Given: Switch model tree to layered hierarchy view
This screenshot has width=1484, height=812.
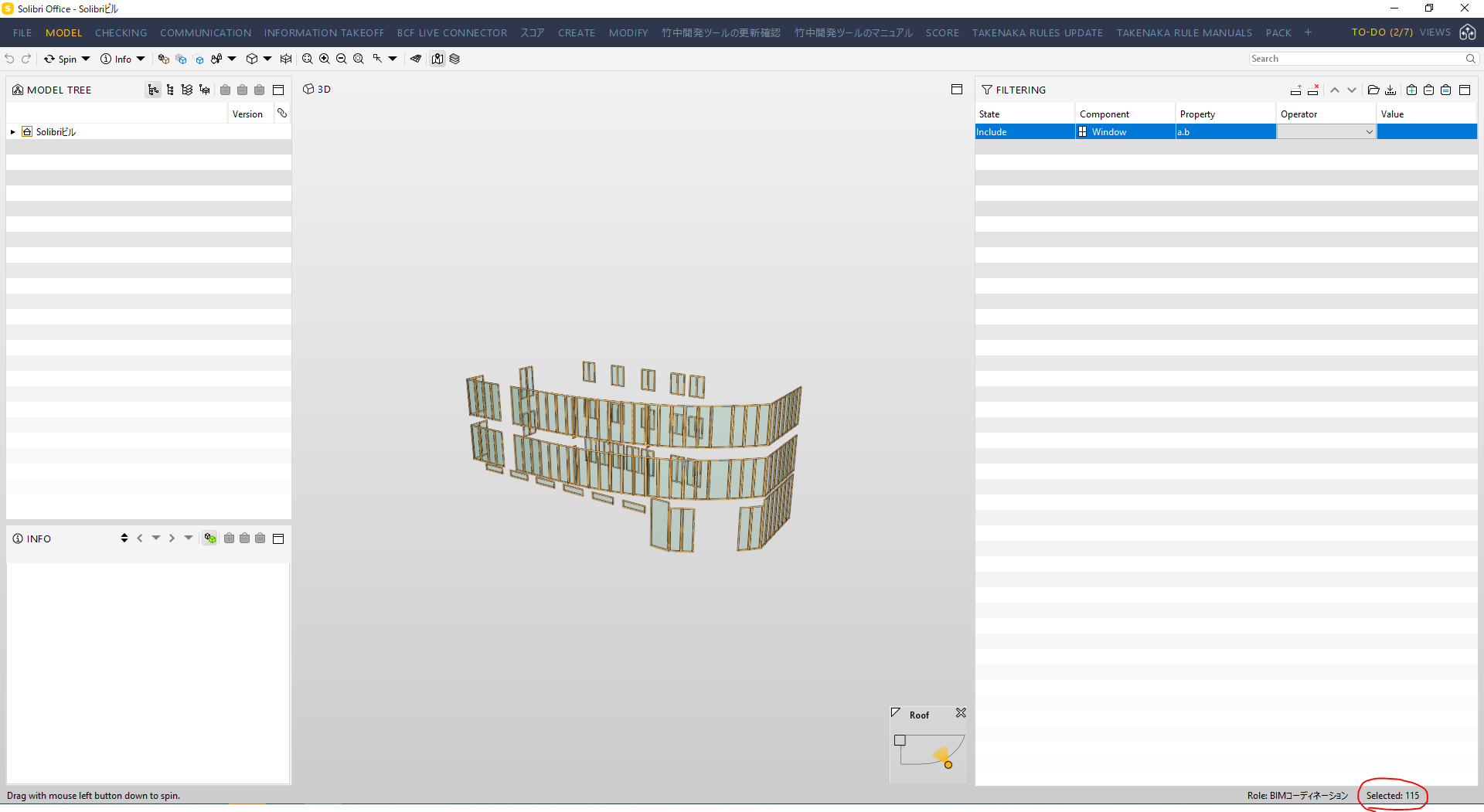Looking at the screenshot, I should click(x=187, y=90).
